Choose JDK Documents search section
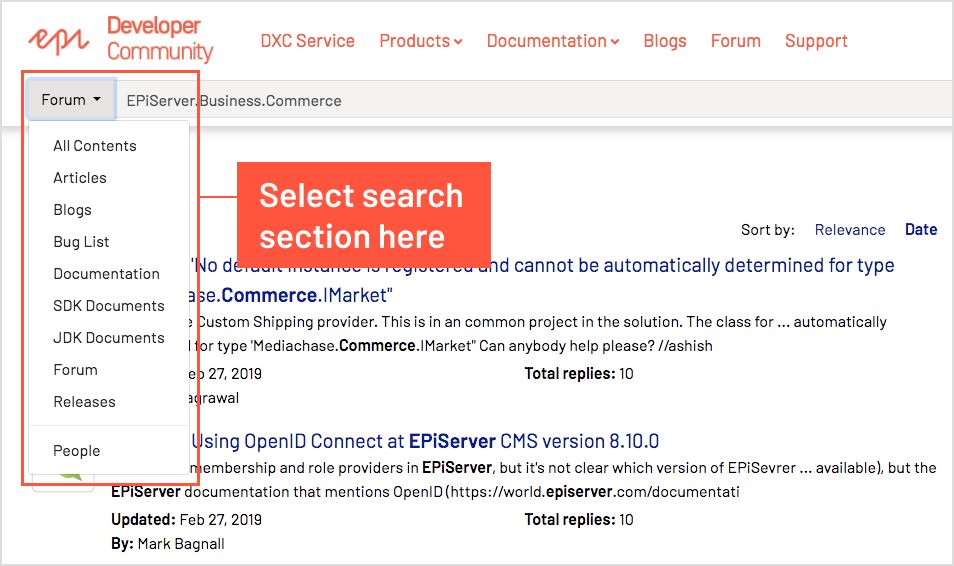The image size is (954, 566). pos(109,338)
